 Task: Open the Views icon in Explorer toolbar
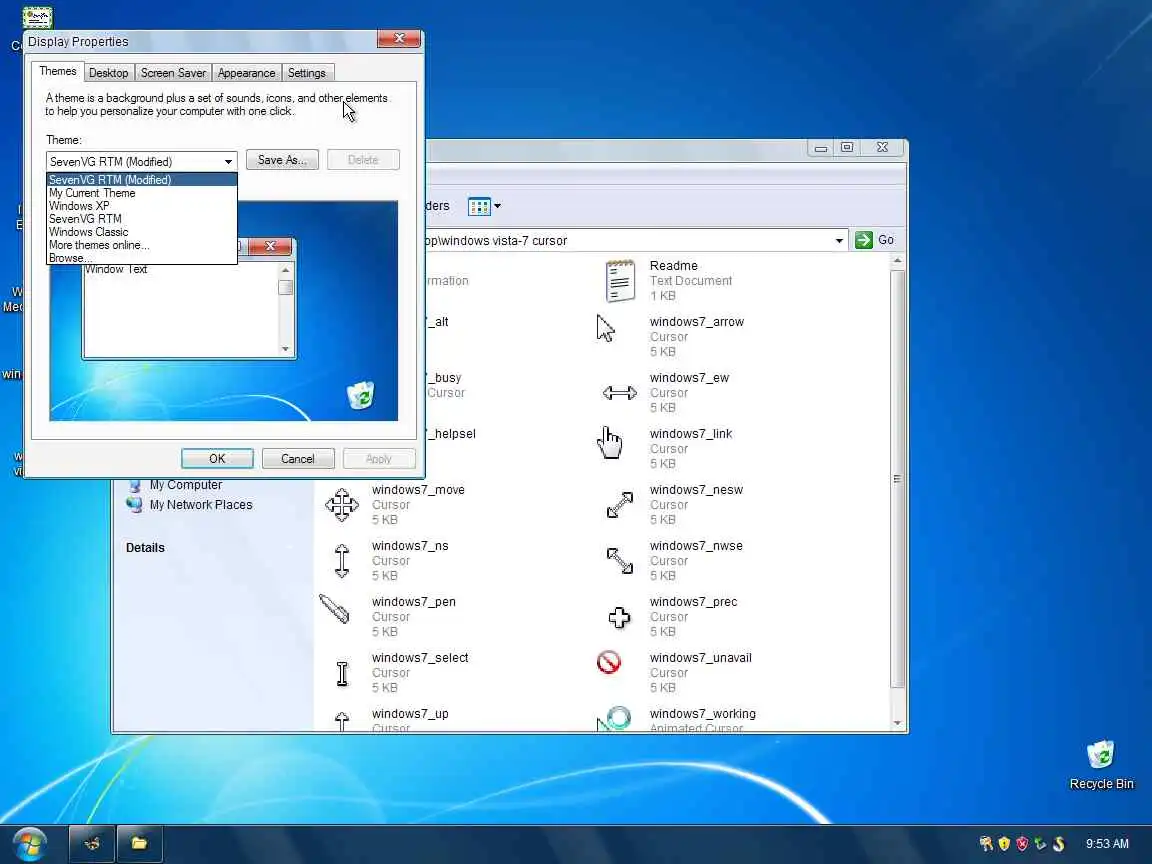click(479, 206)
